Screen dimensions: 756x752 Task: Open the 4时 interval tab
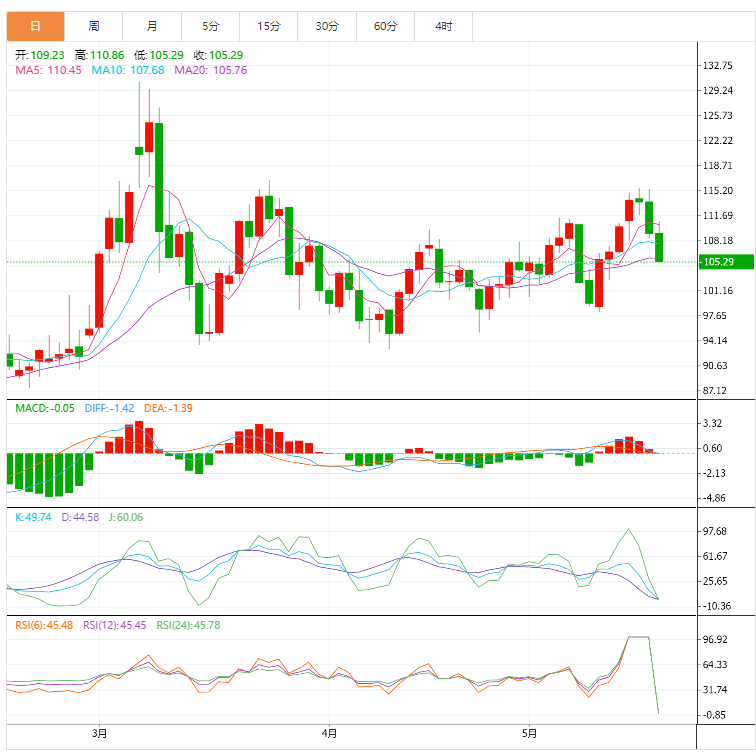pos(444,27)
